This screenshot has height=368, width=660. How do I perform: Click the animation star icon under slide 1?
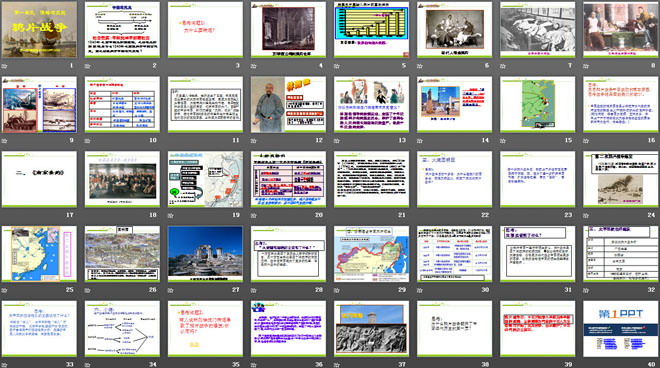4,66
